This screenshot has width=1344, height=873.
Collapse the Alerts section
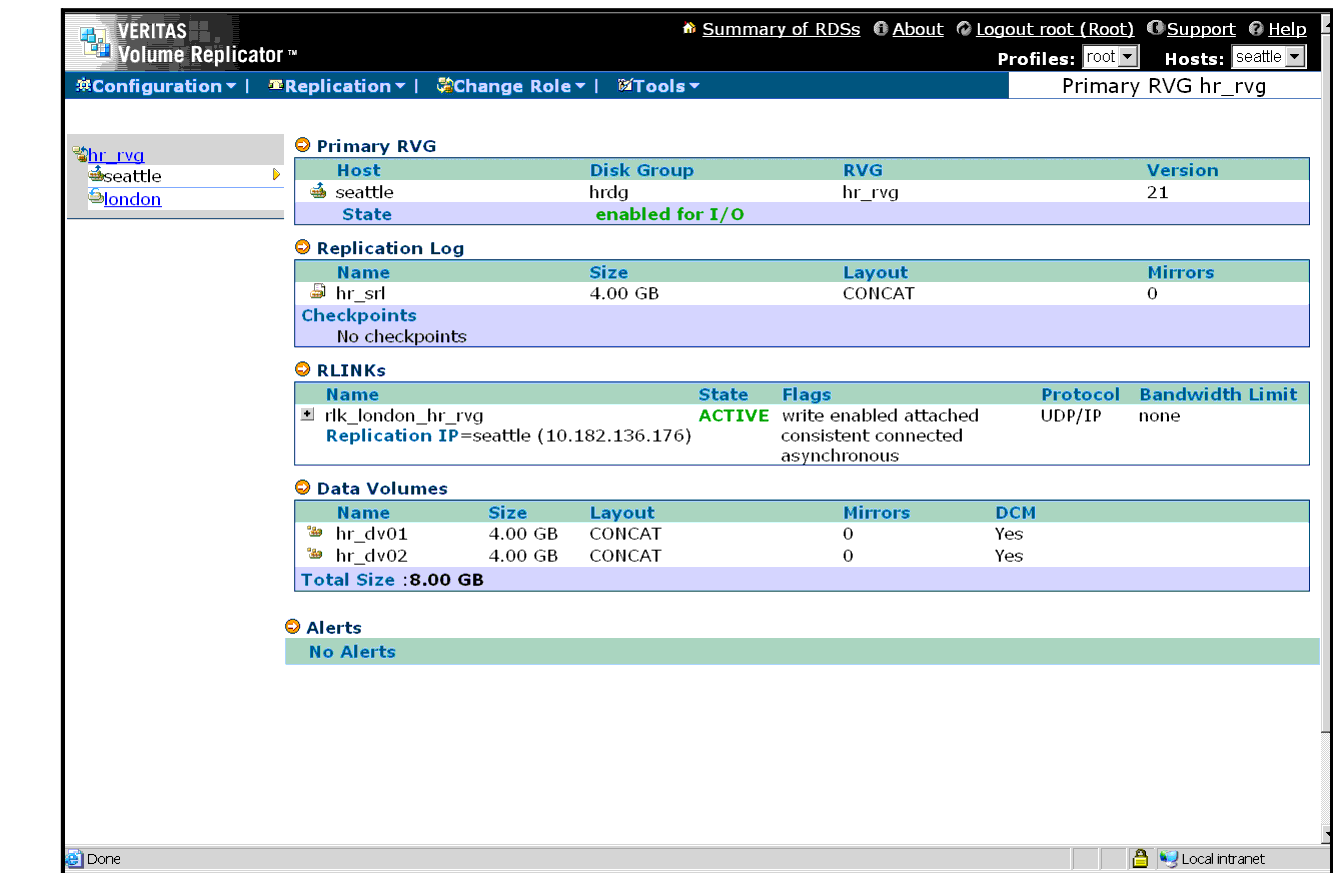(292, 627)
